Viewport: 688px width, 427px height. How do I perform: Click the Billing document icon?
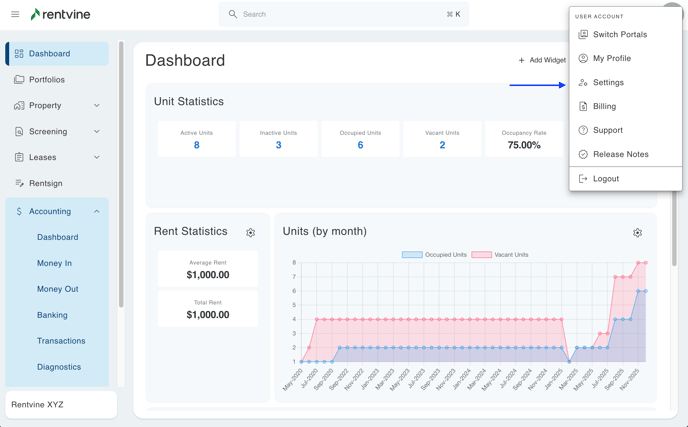coord(583,106)
